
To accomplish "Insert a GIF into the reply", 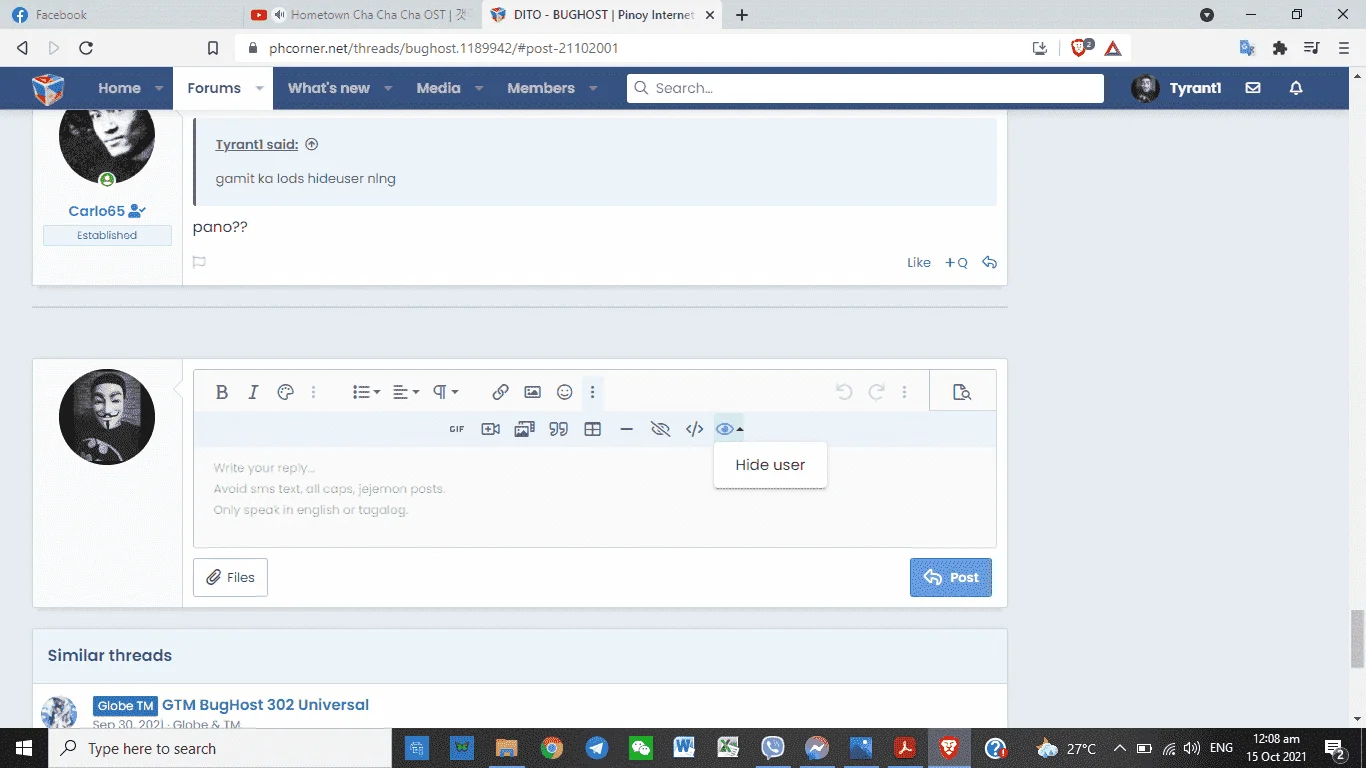I will [457, 429].
